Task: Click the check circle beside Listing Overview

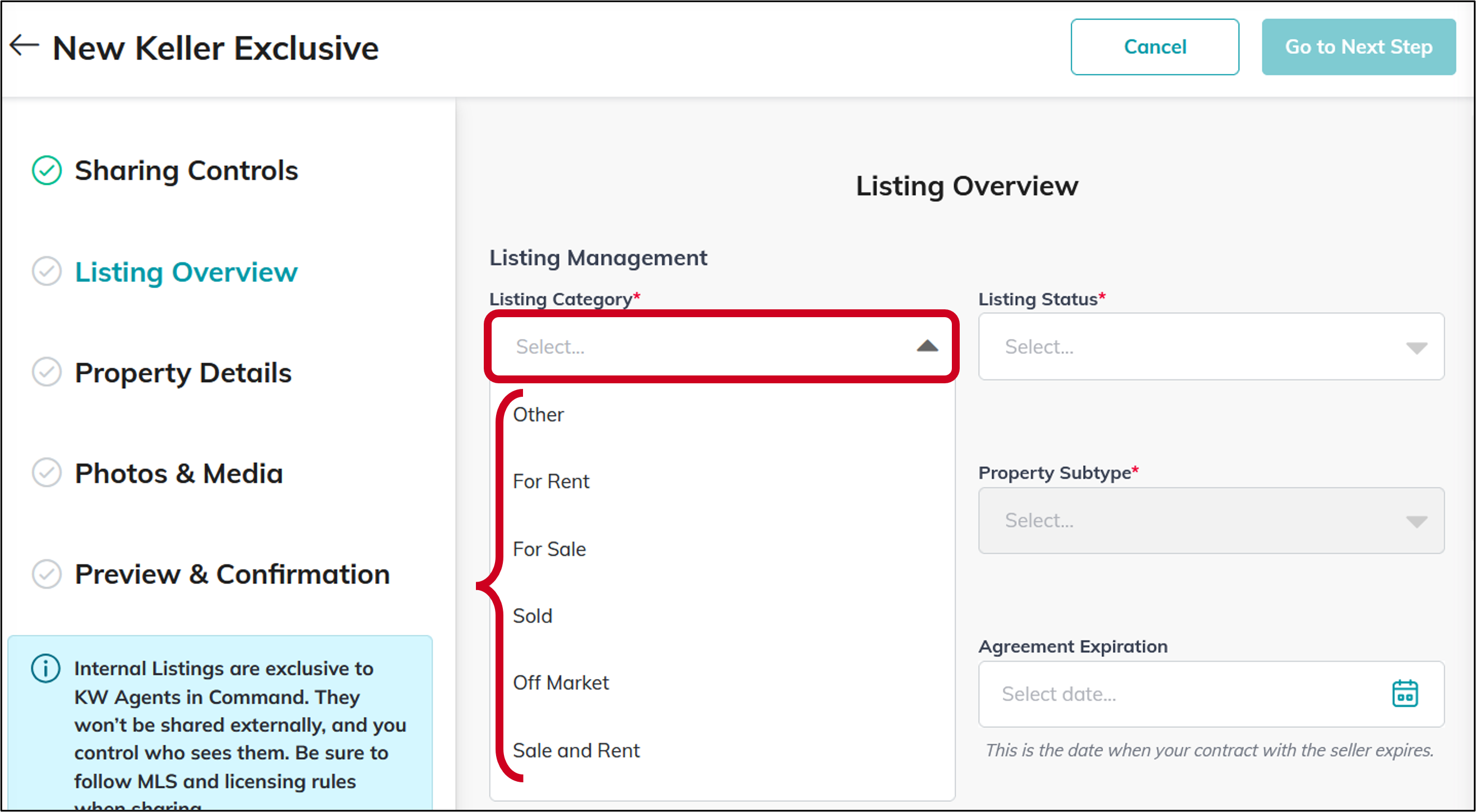Action: point(47,271)
